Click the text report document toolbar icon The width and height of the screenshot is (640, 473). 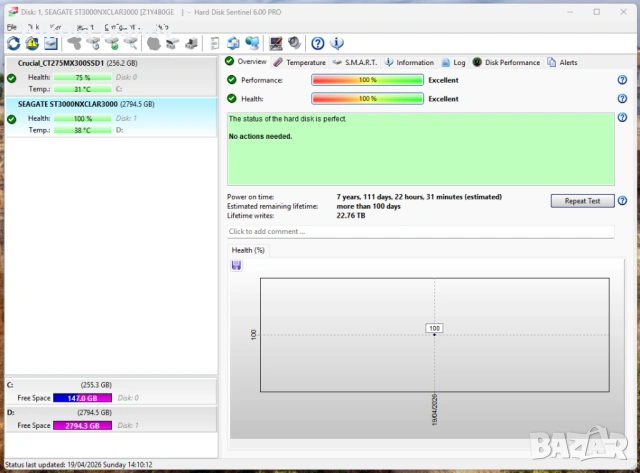click(215, 43)
